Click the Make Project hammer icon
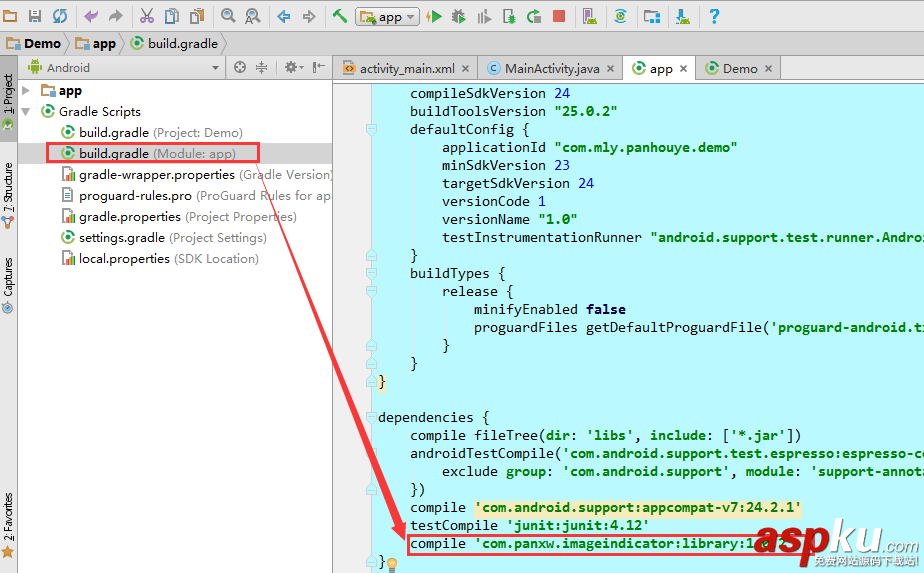This screenshot has width=924, height=573. point(340,16)
